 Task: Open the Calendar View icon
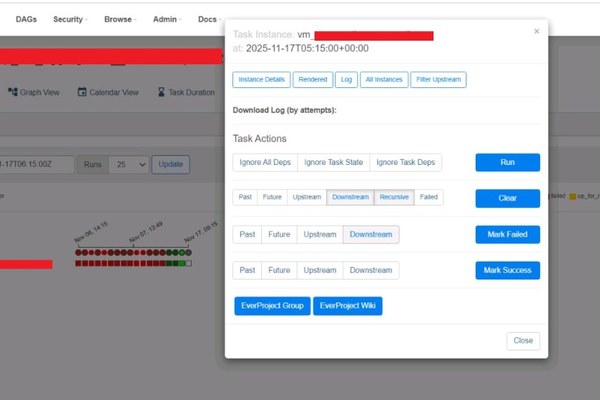[82, 92]
